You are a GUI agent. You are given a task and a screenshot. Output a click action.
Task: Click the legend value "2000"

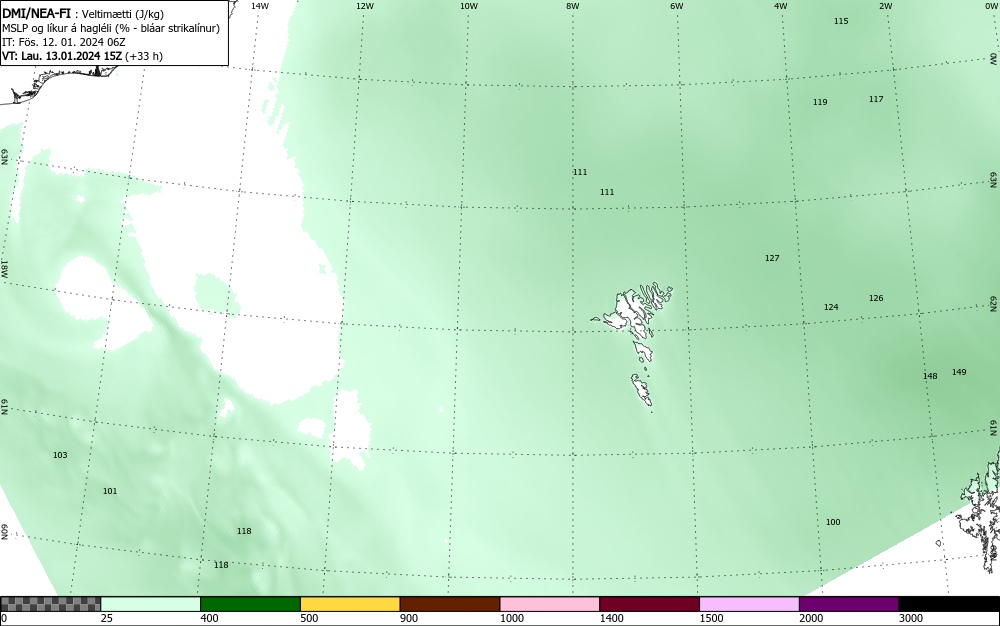811,618
